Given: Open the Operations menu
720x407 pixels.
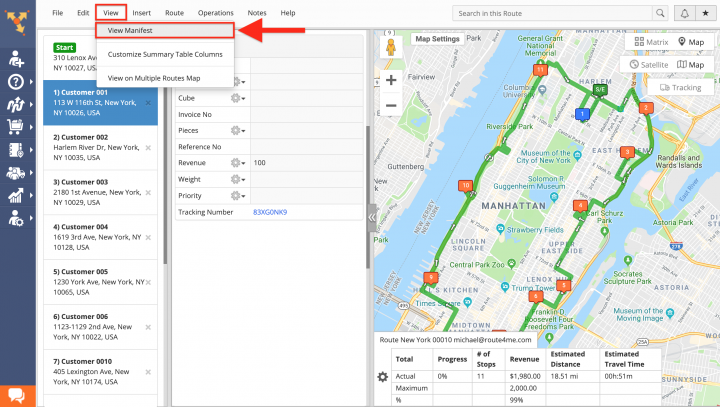Looking at the screenshot, I should (215, 13).
